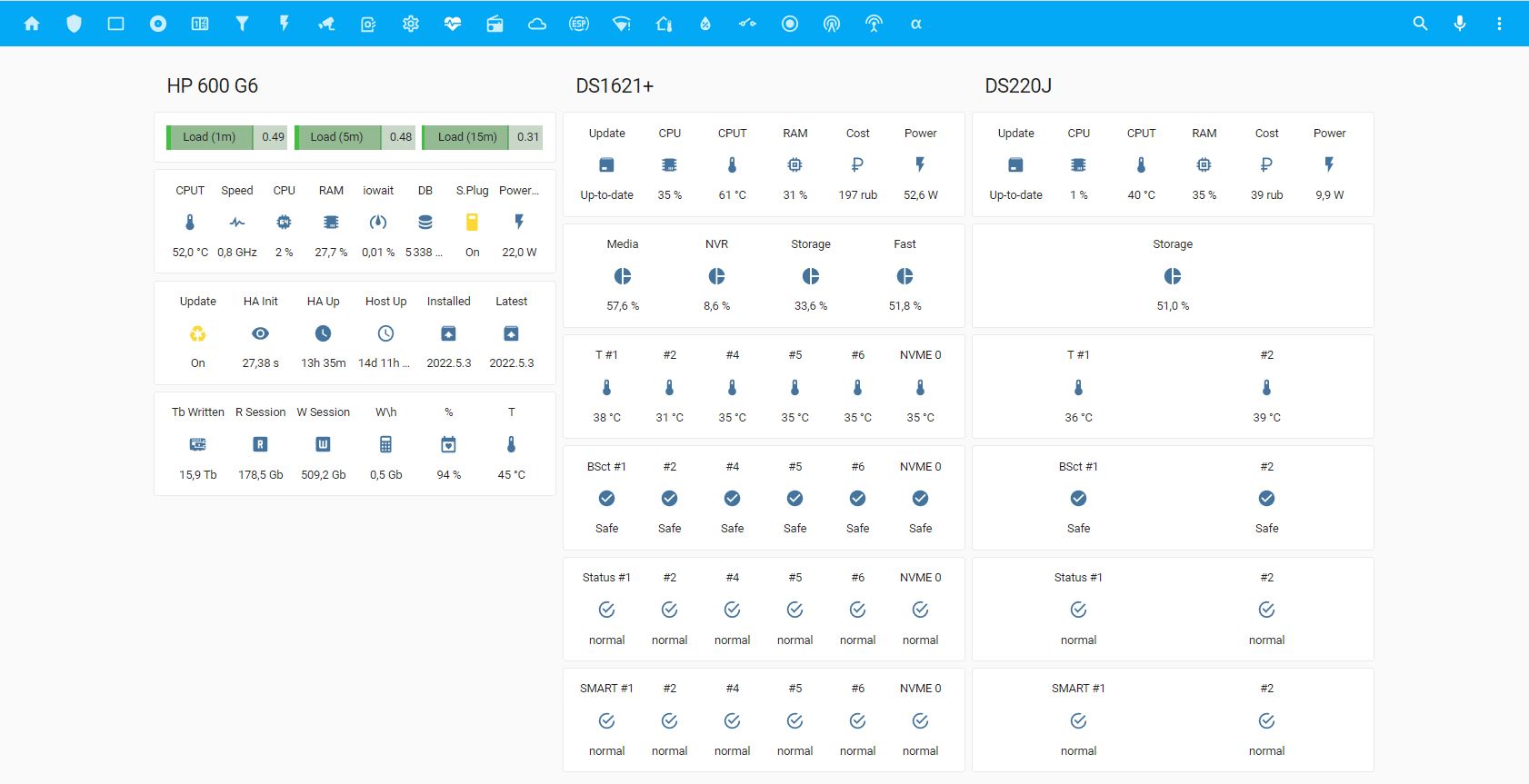Viewport: 1529px width, 784px height.
Task: Open the DS220J Update icon
Action: click(x=1015, y=164)
